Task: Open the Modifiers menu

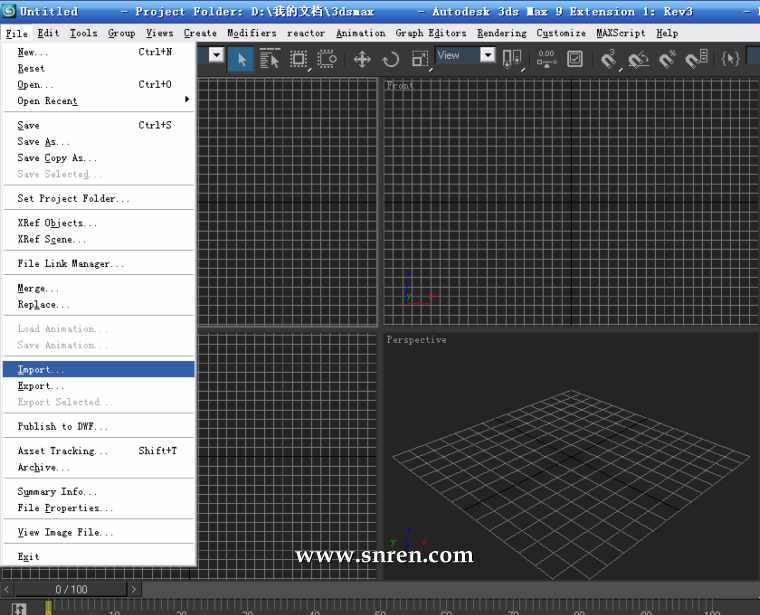Action: coord(252,33)
